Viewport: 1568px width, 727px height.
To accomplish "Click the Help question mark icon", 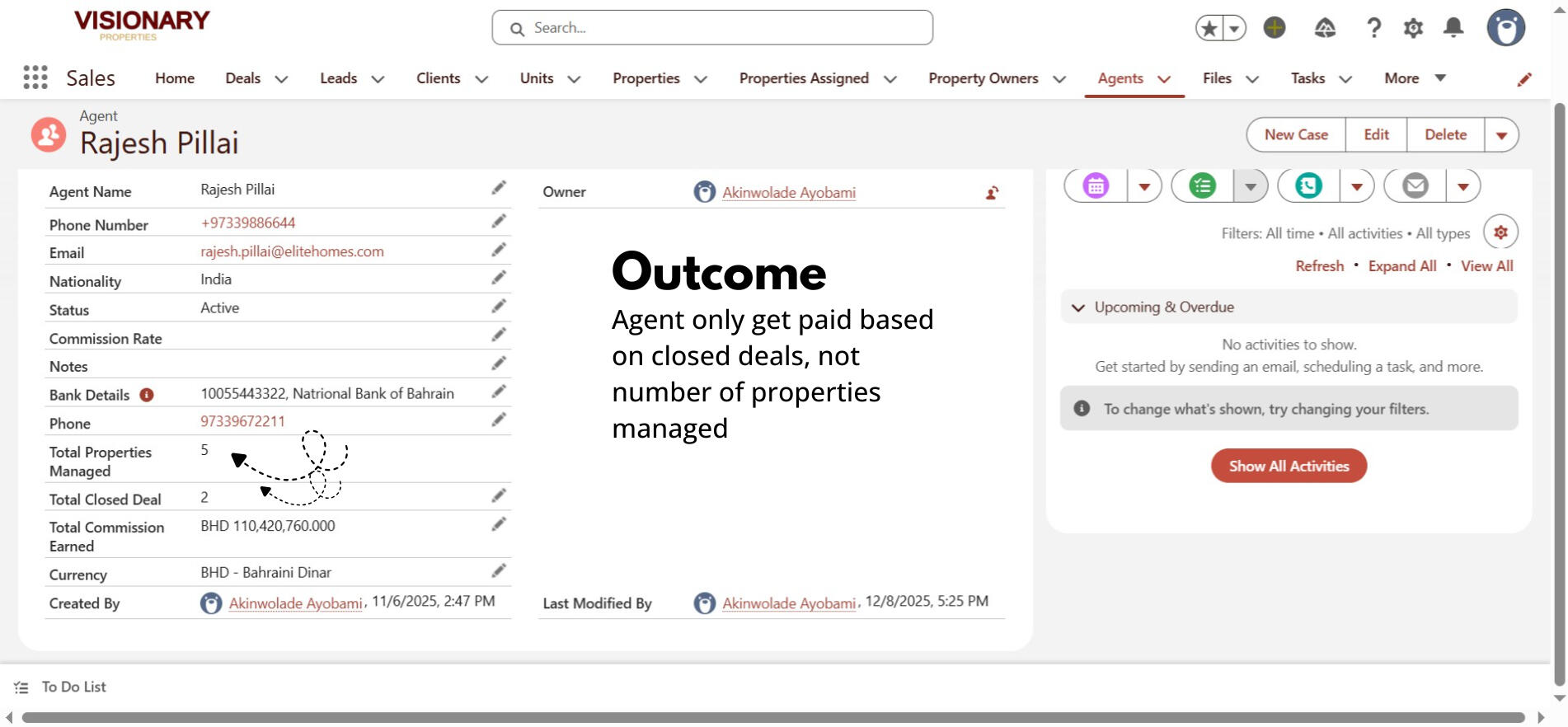I will pyautogui.click(x=1373, y=28).
